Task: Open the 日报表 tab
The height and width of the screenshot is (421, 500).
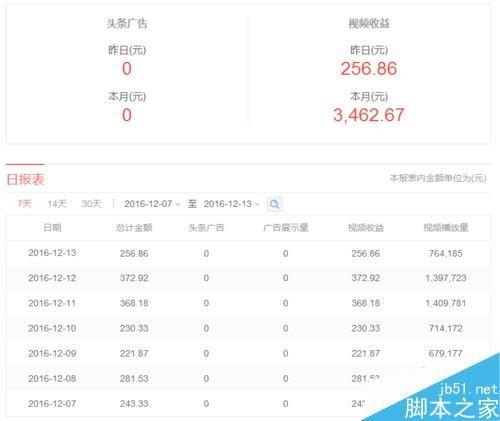Action: click(x=25, y=179)
